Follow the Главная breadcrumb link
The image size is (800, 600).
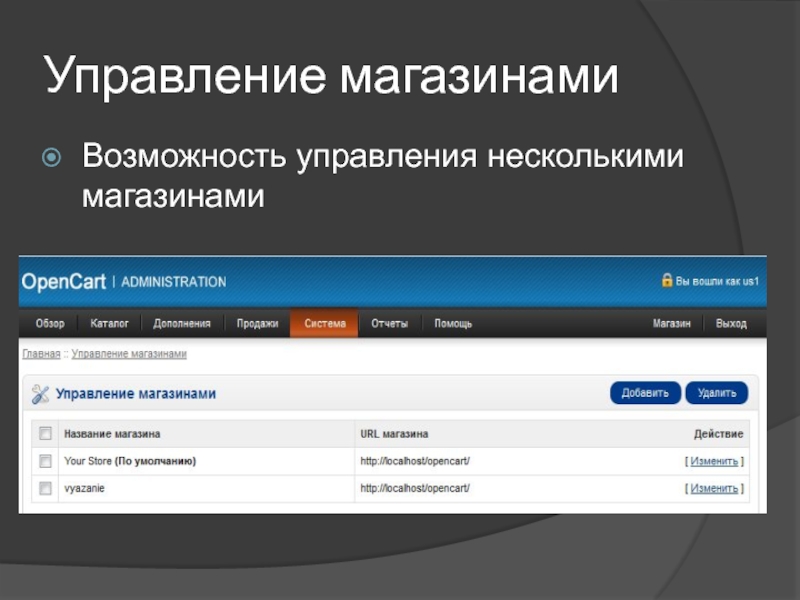click(41, 354)
